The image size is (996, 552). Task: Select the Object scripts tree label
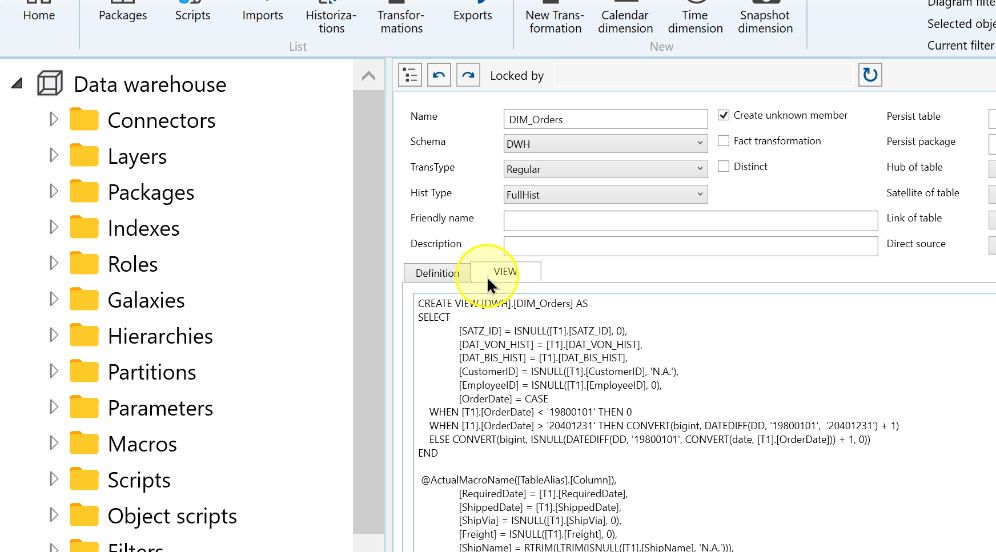(172, 516)
